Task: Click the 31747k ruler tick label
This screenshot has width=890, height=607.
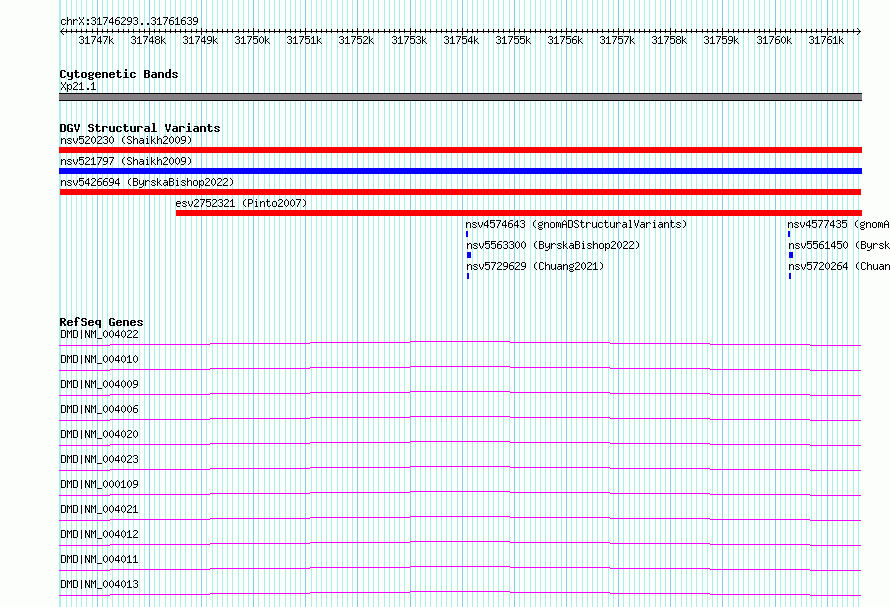Action: (x=96, y=40)
